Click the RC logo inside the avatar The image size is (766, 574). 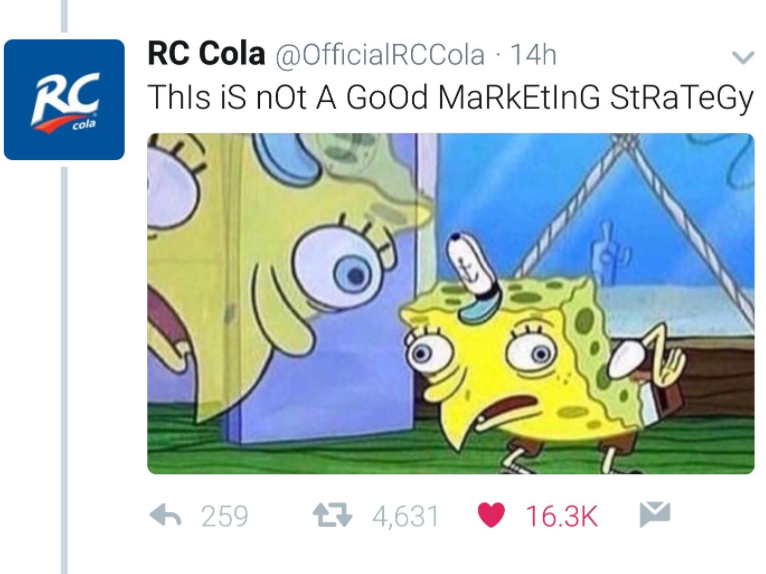coord(64,102)
